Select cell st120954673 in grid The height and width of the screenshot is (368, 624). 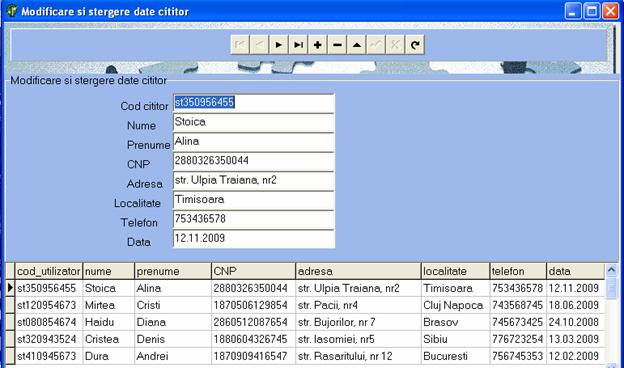click(x=49, y=306)
